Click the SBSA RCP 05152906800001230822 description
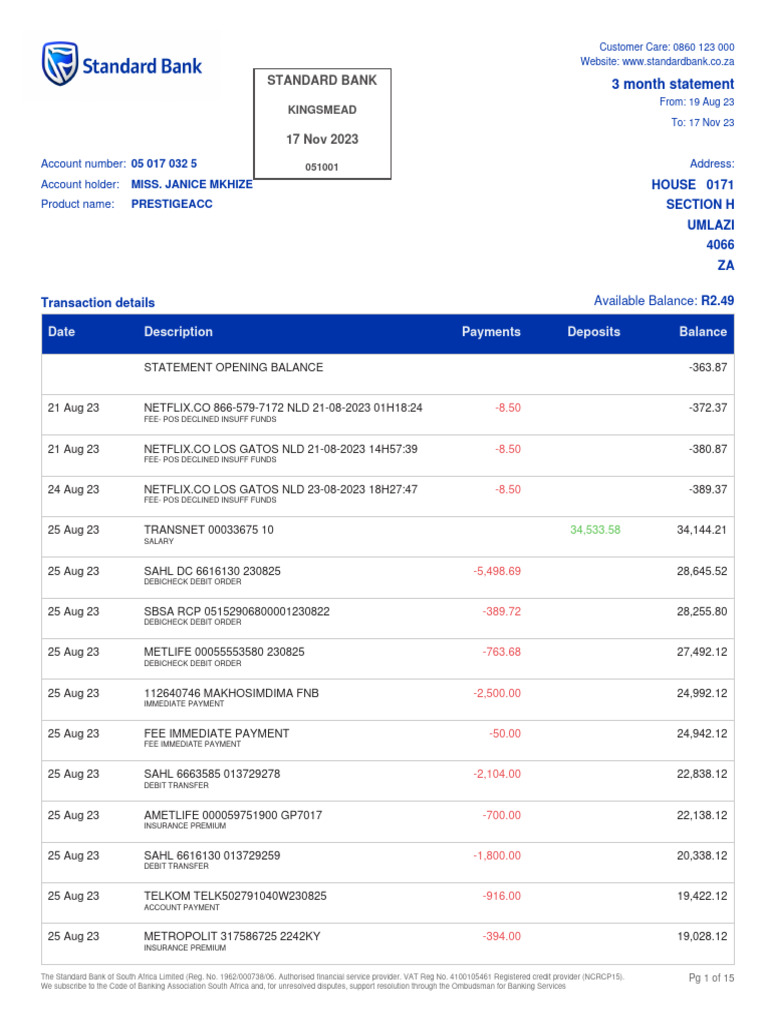768x1024 pixels. [236, 612]
